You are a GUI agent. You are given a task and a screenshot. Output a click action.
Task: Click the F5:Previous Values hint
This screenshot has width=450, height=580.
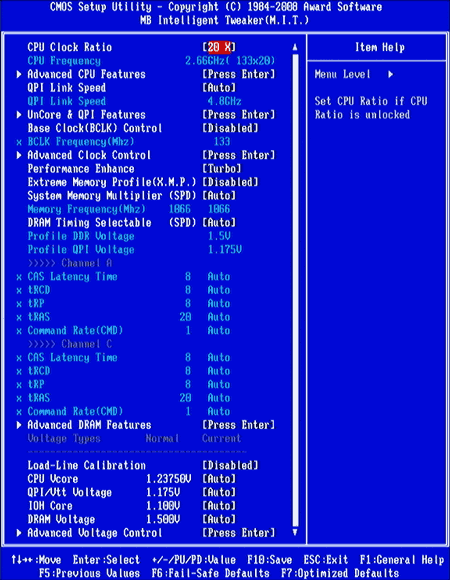[x=89, y=573]
